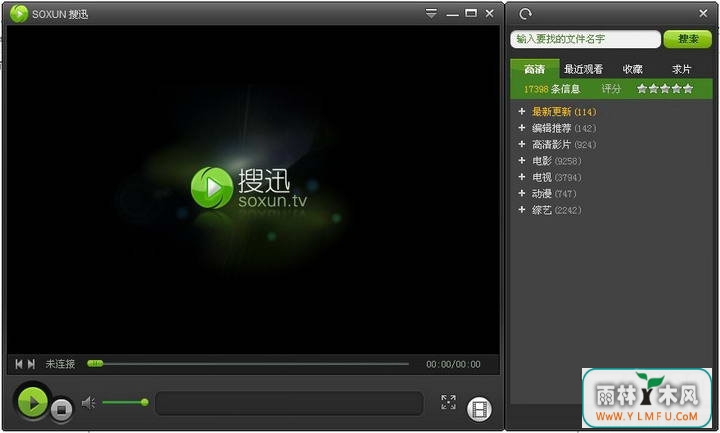Viewport: 720px width, 433px height.
Task: Close the right side panel
Action: pos(703,13)
